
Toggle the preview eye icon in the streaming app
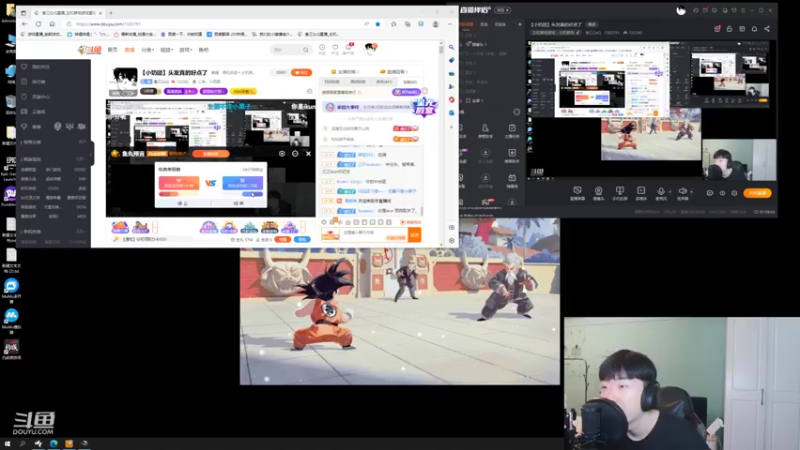pos(722,193)
